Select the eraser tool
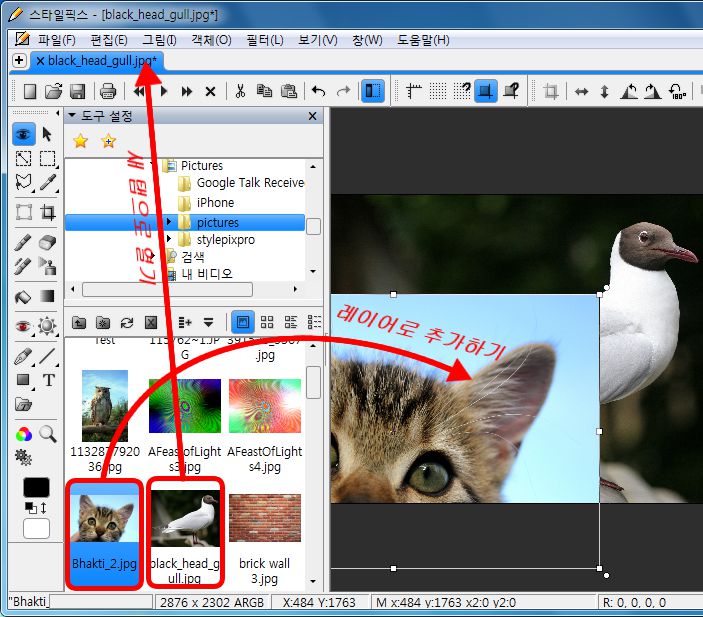 tap(48, 242)
